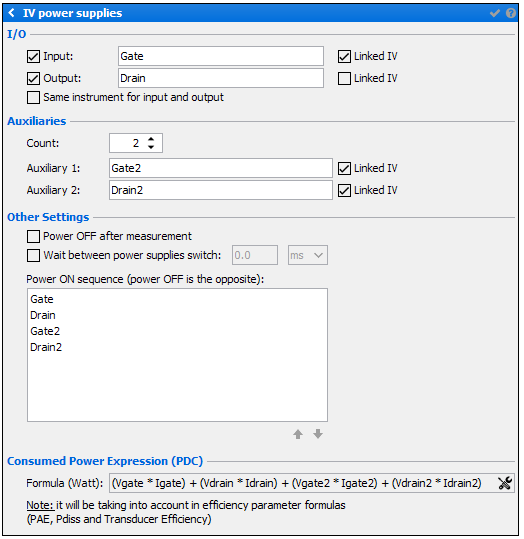Open the ms time unit dropdown
The image size is (524, 539).
pyautogui.click(x=308, y=255)
